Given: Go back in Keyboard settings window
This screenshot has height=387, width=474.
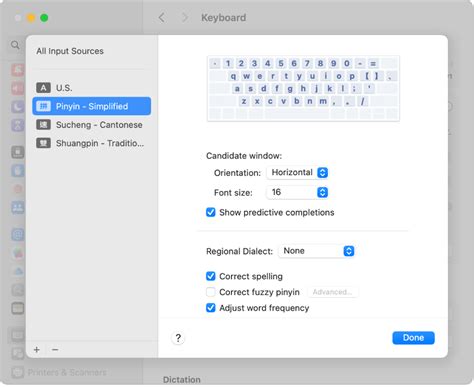Looking at the screenshot, I should point(162,18).
